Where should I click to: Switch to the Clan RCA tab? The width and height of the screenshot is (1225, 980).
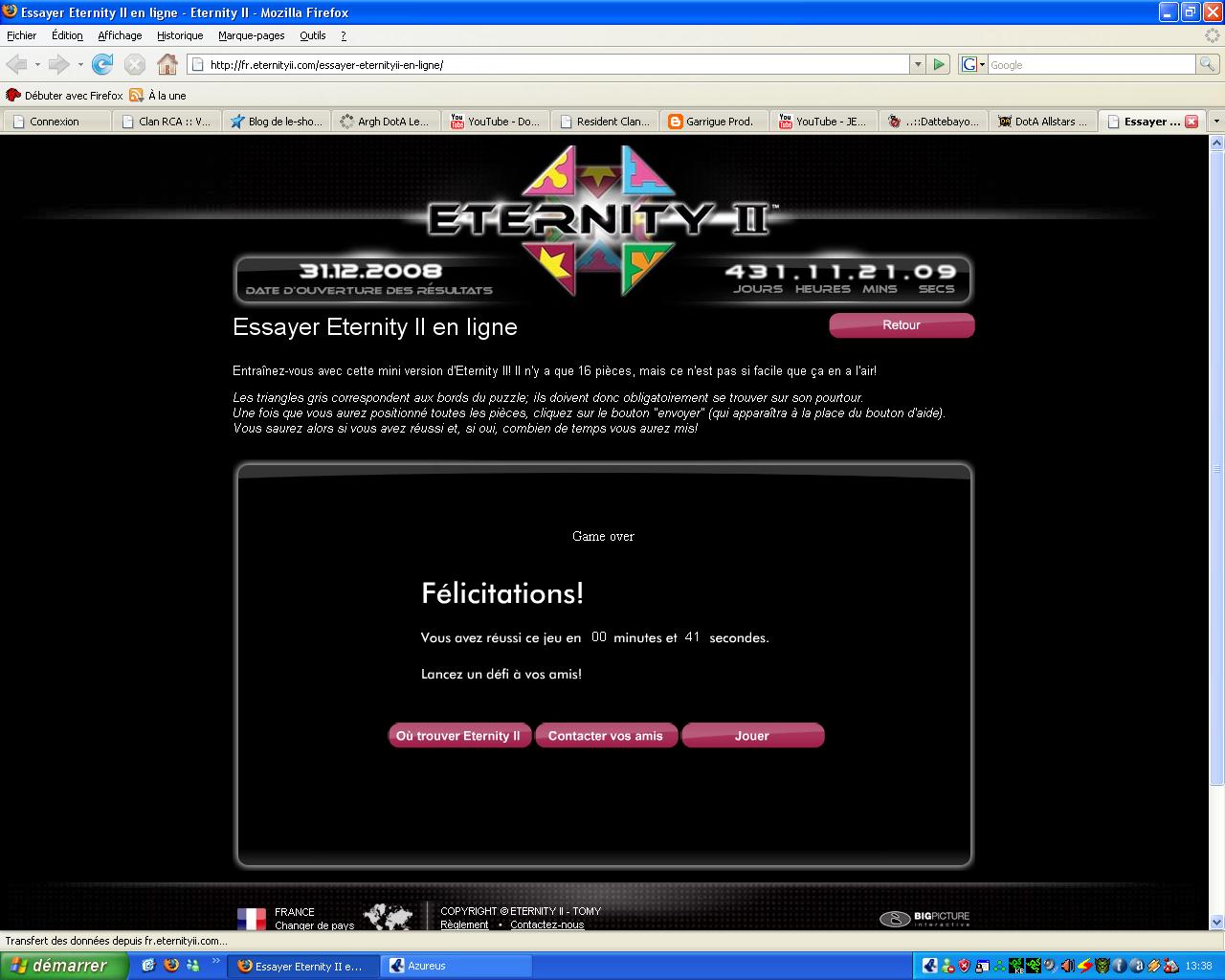pos(167,122)
